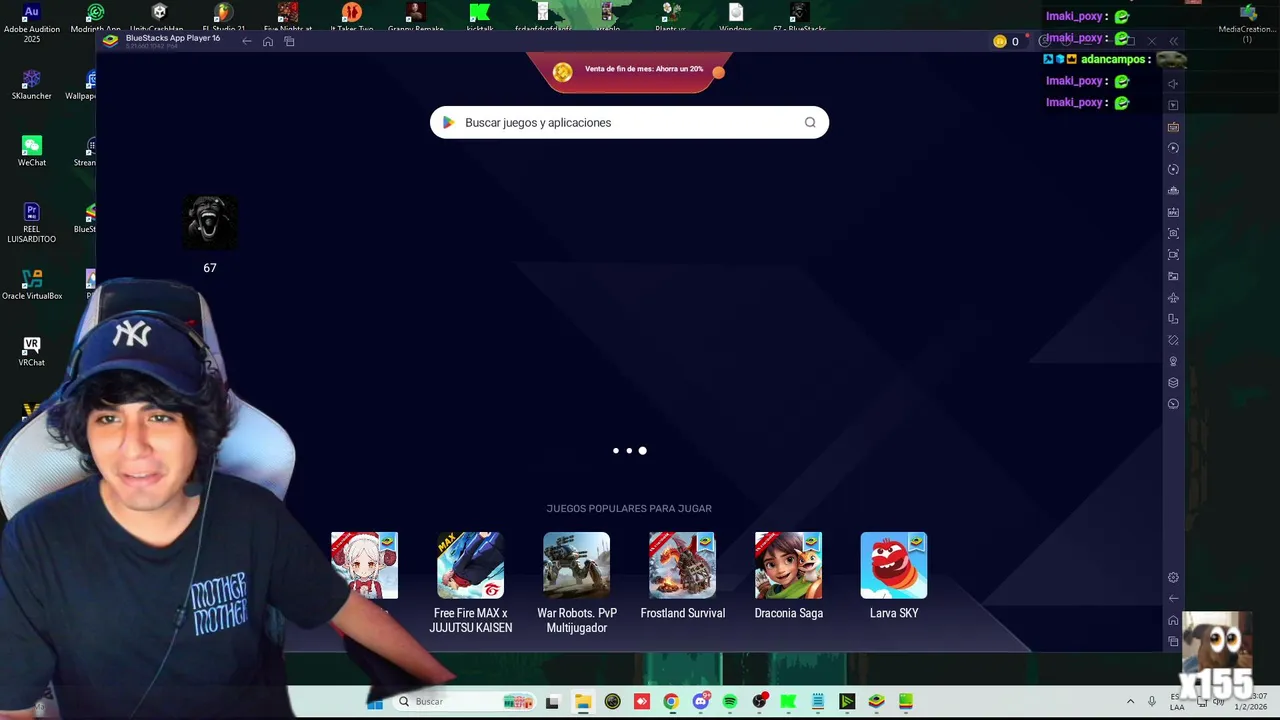This screenshot has width=1280, height=720.
Task: Click the microphone icon in system tray
Action: tap(1152, 702)
